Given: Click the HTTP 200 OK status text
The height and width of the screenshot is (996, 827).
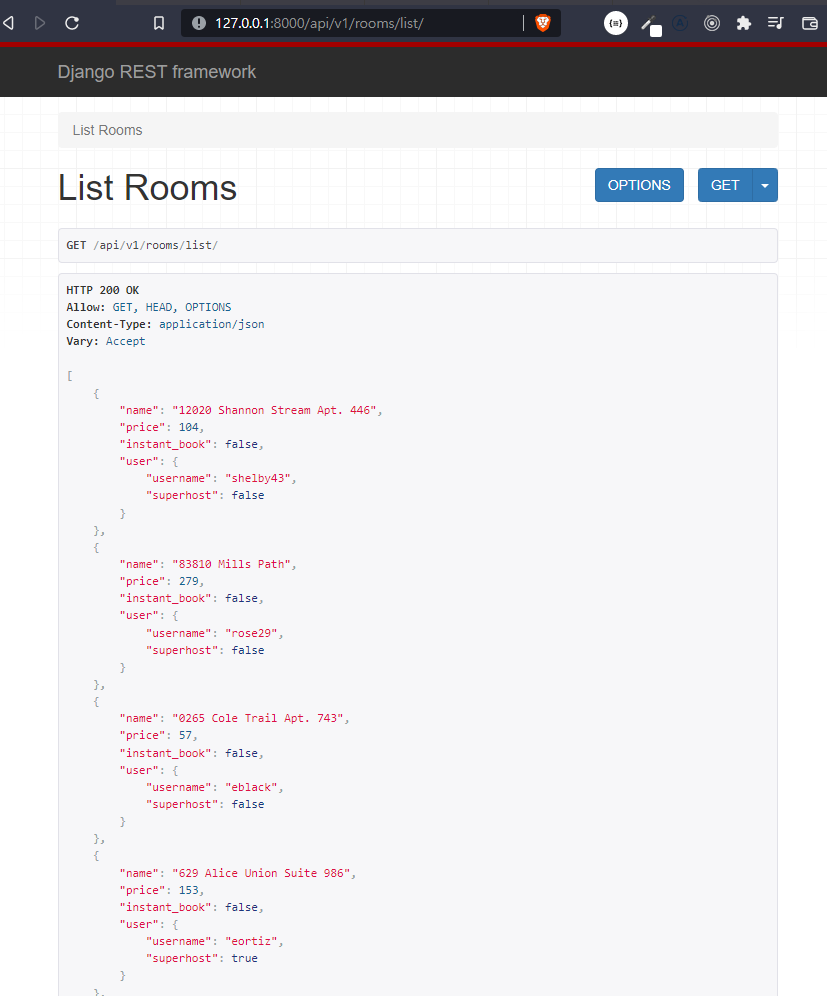Looking at the screenshot, I should [103, 290].
